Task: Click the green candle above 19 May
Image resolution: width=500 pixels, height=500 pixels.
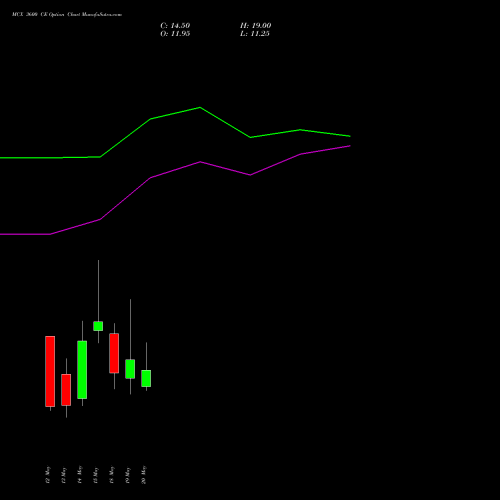Action: (x=130, y=369)
